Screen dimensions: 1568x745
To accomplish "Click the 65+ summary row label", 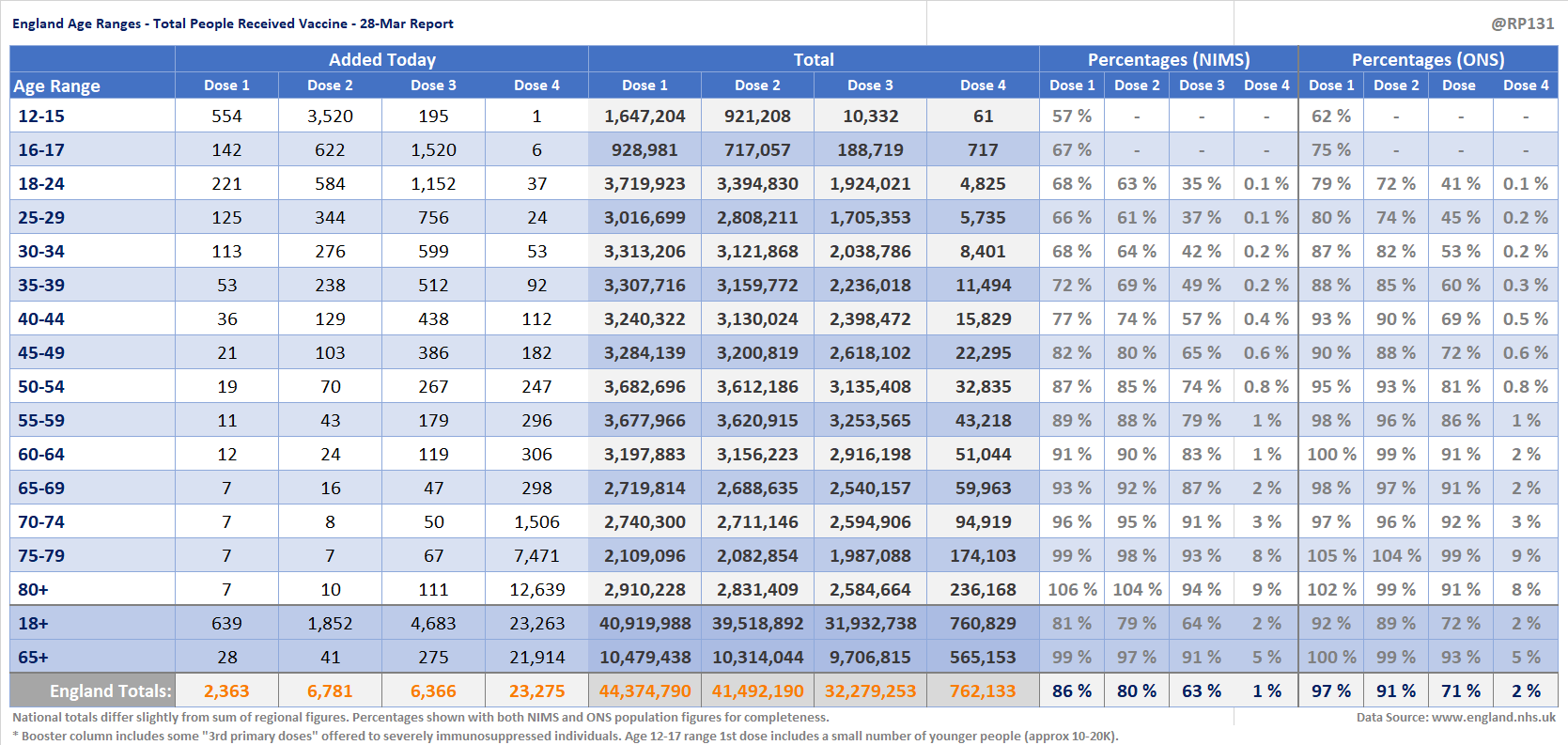I will pyautogui.click(x=33, y=658).
